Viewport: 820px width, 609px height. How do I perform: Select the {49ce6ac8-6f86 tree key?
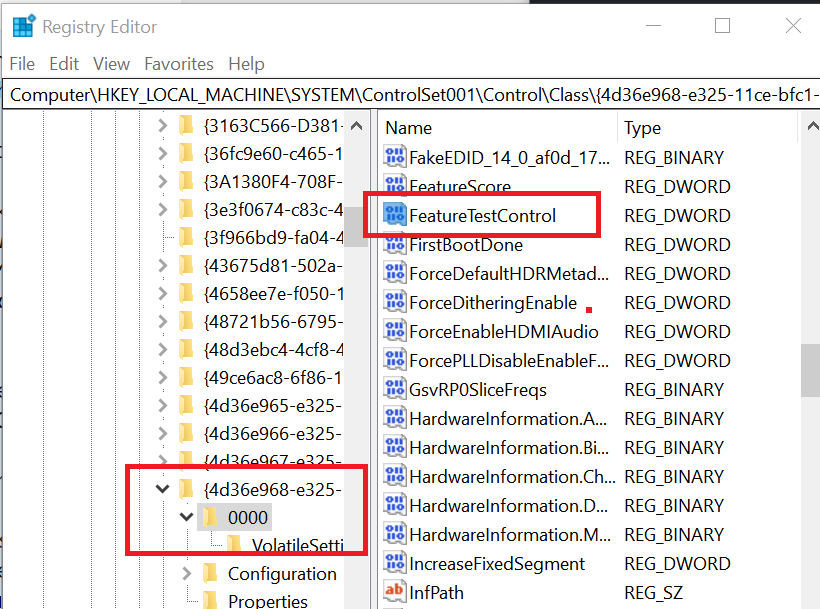point(273,377)
